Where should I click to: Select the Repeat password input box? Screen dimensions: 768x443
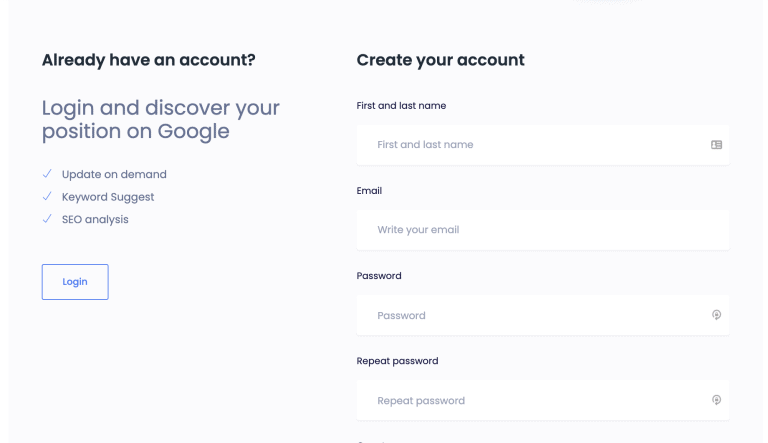coord(543,400)
